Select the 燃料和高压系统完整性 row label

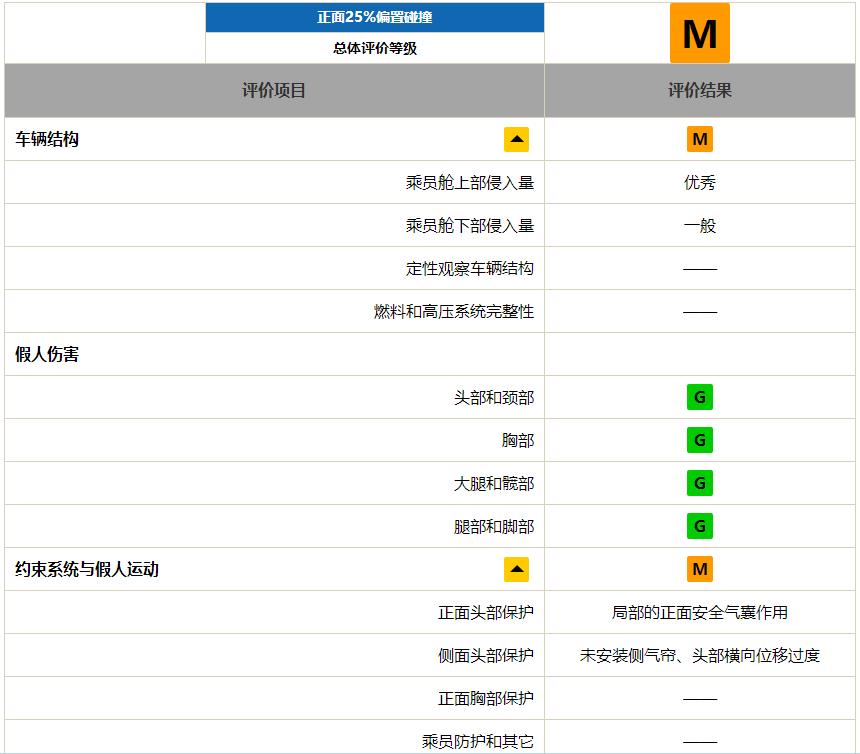pos(454,311)
